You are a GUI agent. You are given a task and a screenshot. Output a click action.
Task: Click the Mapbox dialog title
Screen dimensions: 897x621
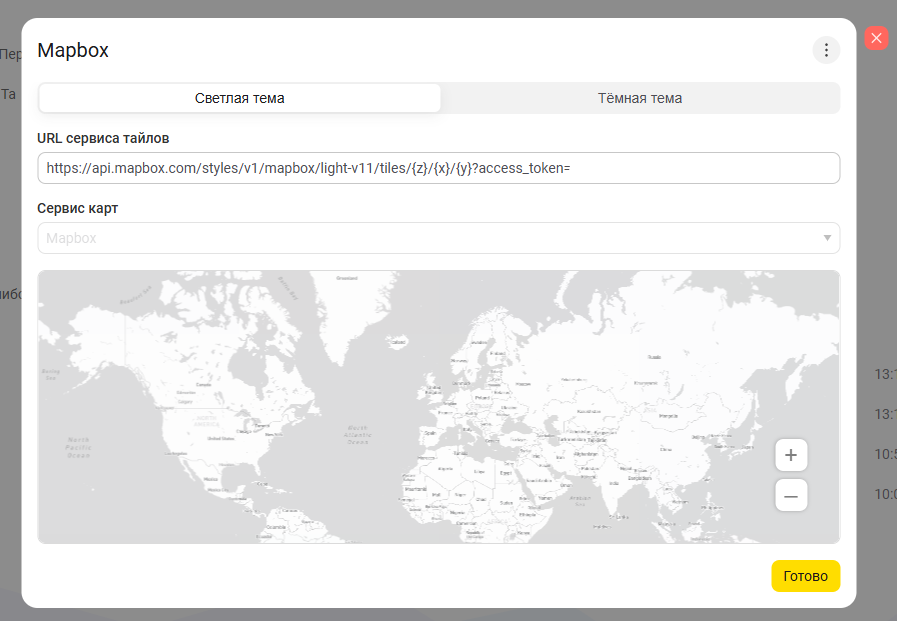pyautogui.click(x=73, y=50)
